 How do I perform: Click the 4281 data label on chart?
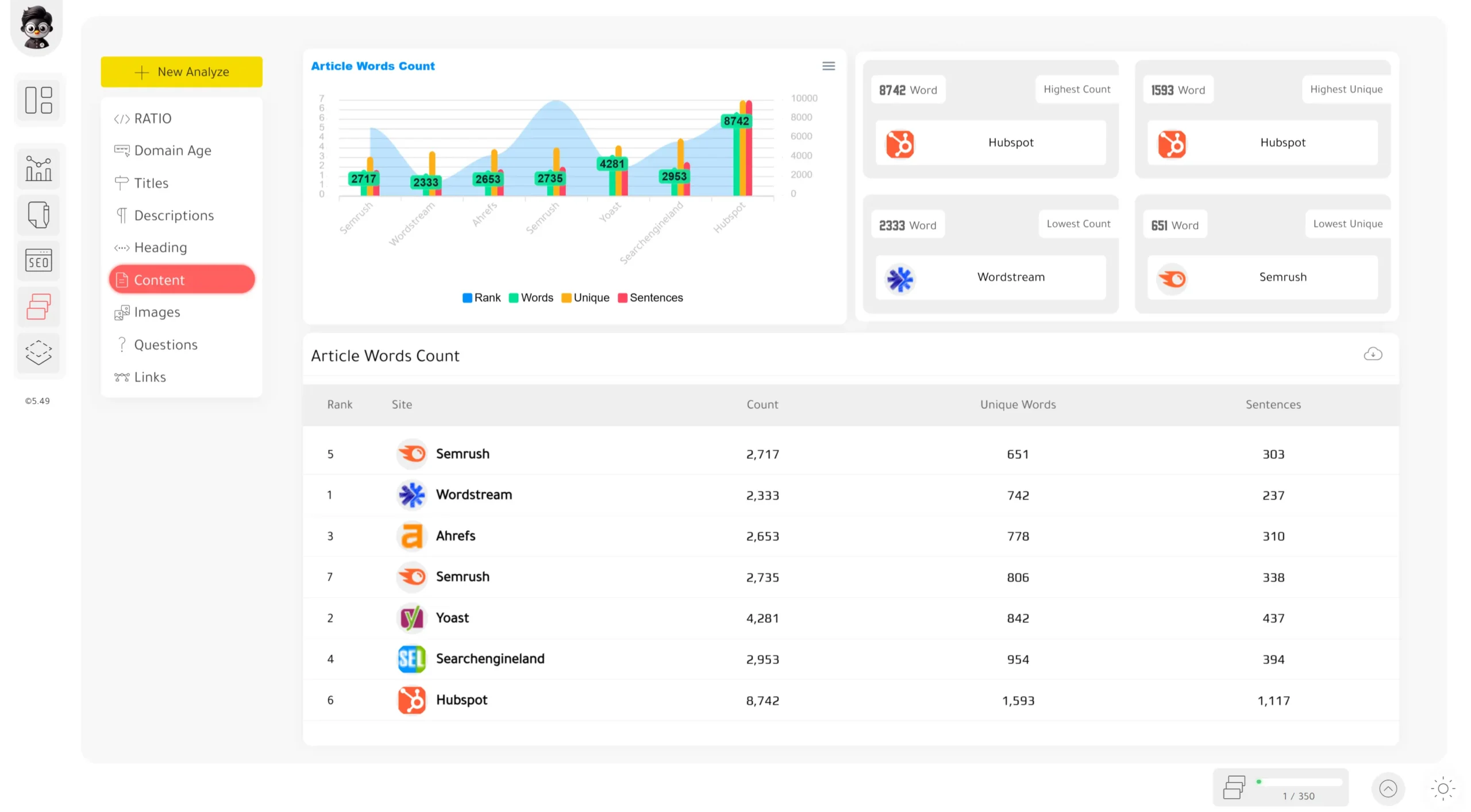(611, 164)
